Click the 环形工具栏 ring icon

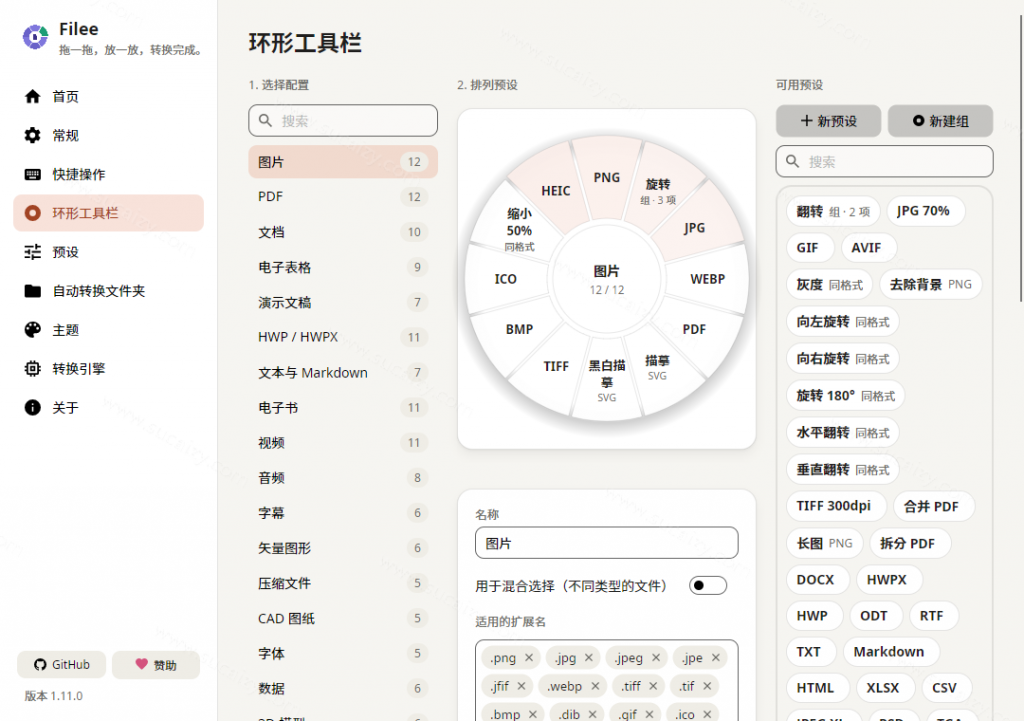click(33, 213)
